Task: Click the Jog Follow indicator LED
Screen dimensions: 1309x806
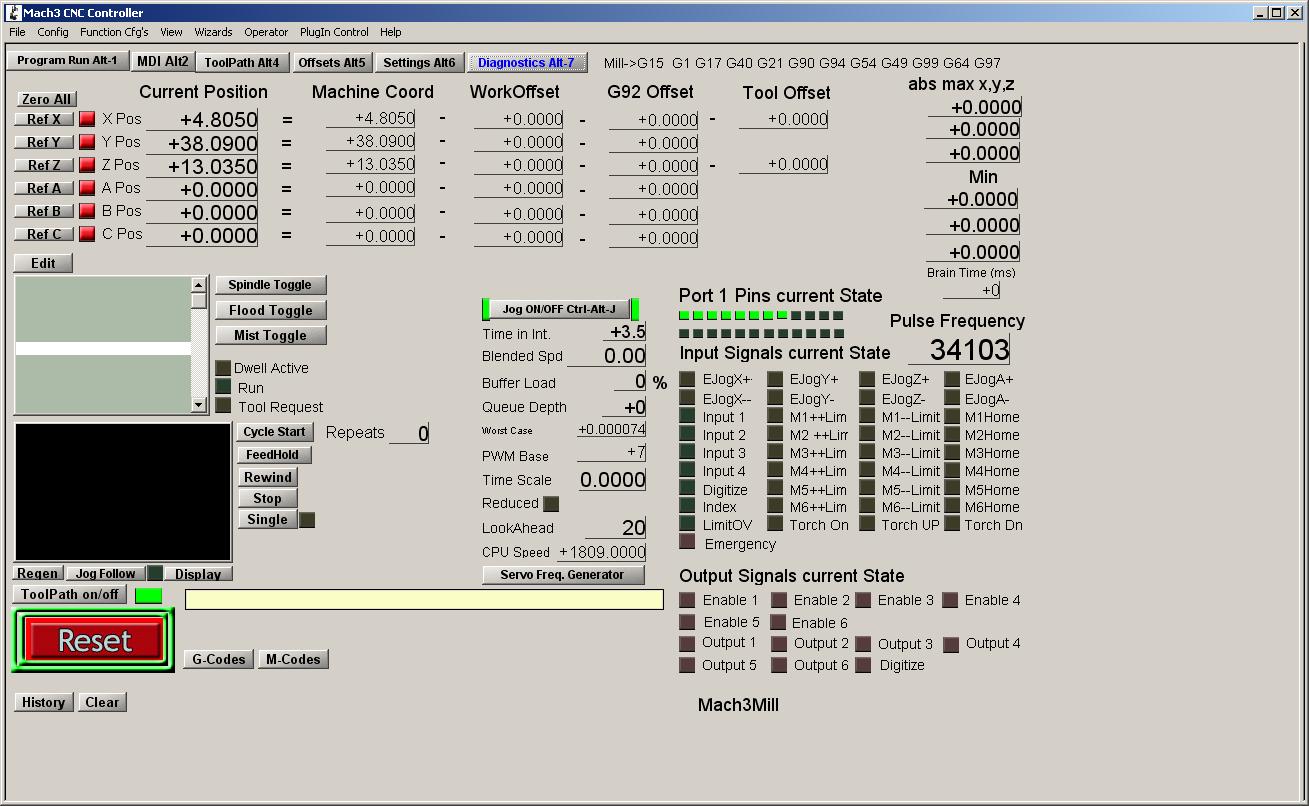Action: (x=155, y=573)
